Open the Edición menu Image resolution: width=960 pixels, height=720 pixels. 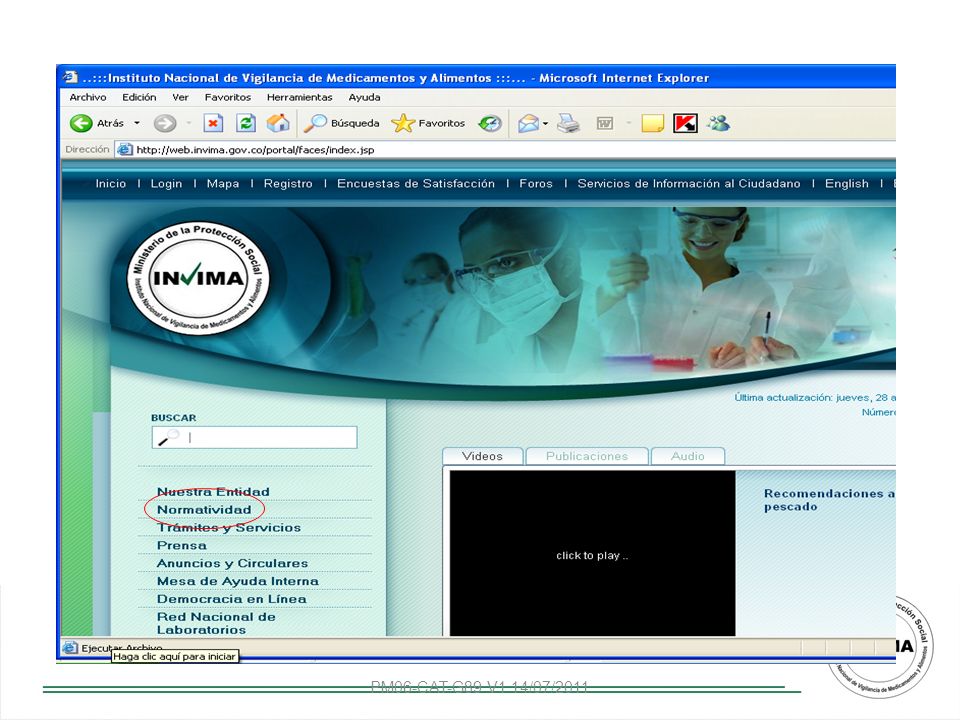[139, 97]
